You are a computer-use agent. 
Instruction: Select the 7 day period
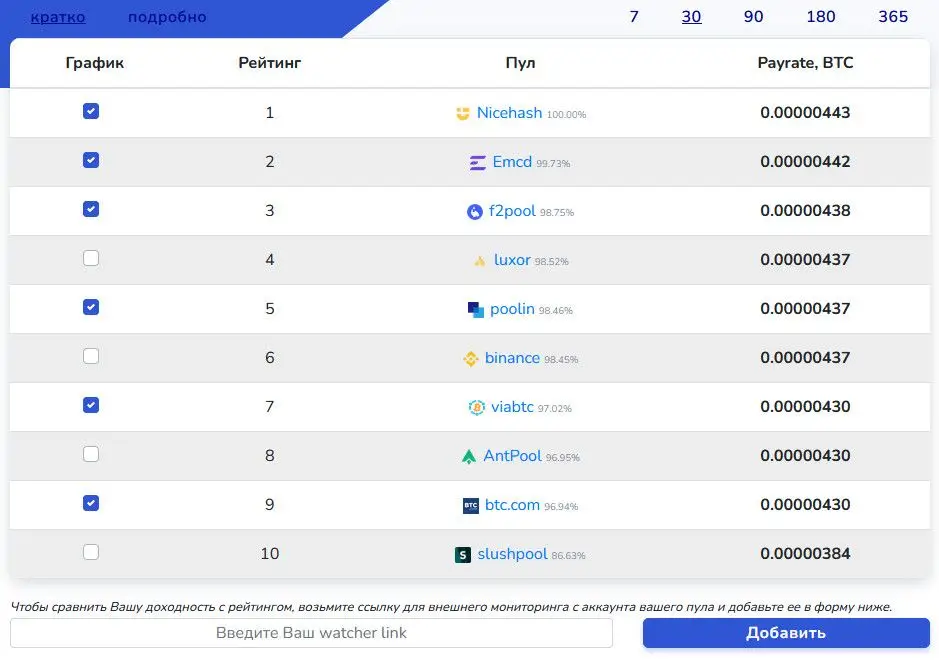634,17
